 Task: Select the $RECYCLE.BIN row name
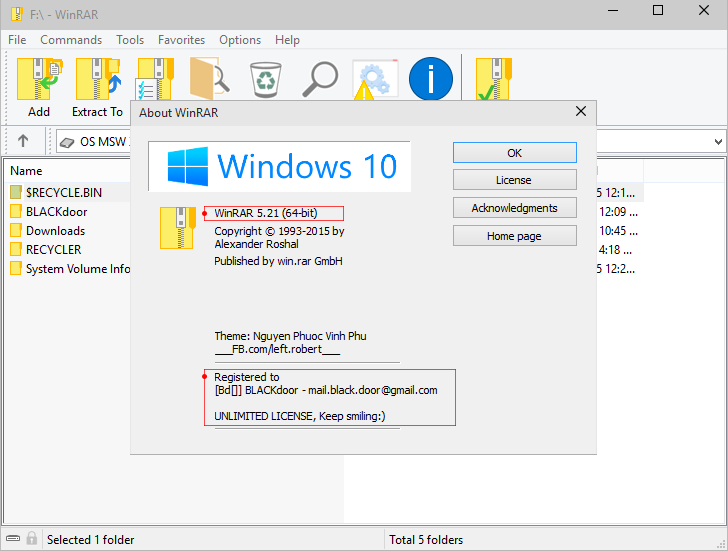[64, 193]
